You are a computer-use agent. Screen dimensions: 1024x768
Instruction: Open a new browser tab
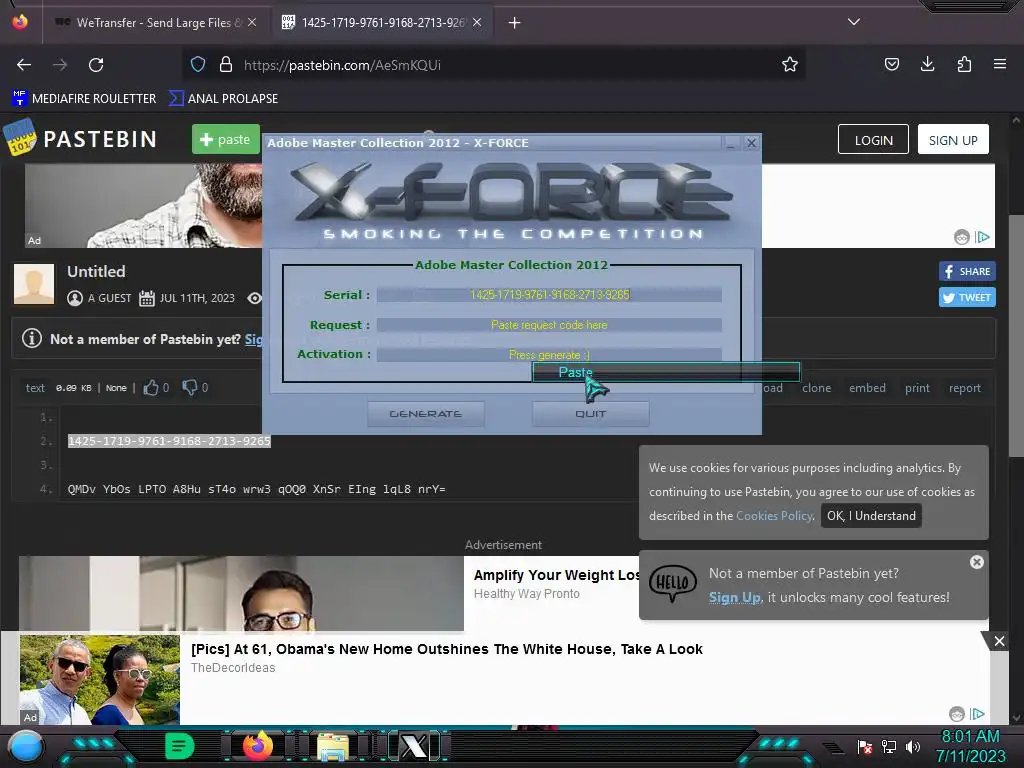[x=515, y=23]
